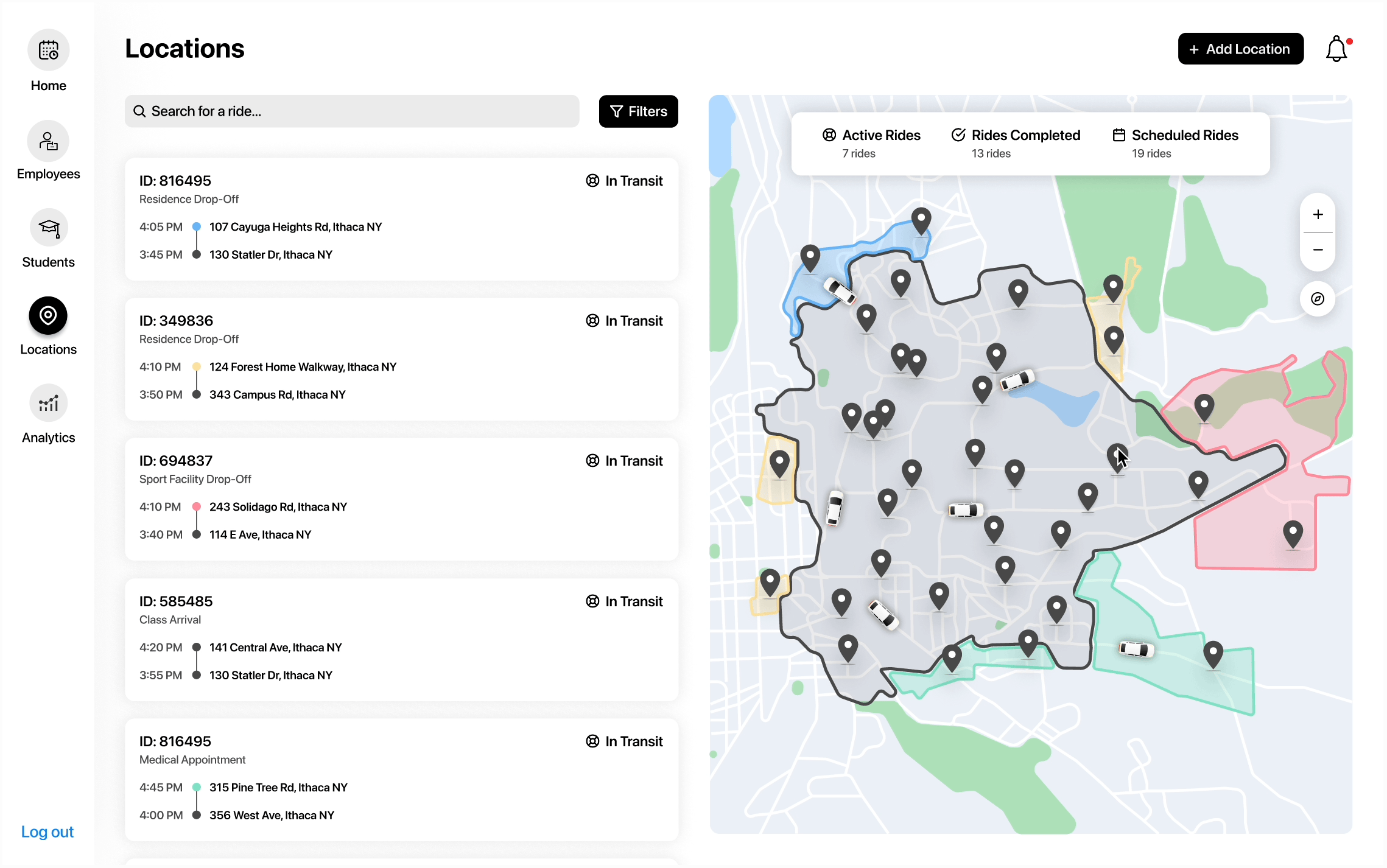The image size is (1387, 868).
Task: Open the Students graduation cap icon
Action: pyautogui.click(x=49, y=228)
